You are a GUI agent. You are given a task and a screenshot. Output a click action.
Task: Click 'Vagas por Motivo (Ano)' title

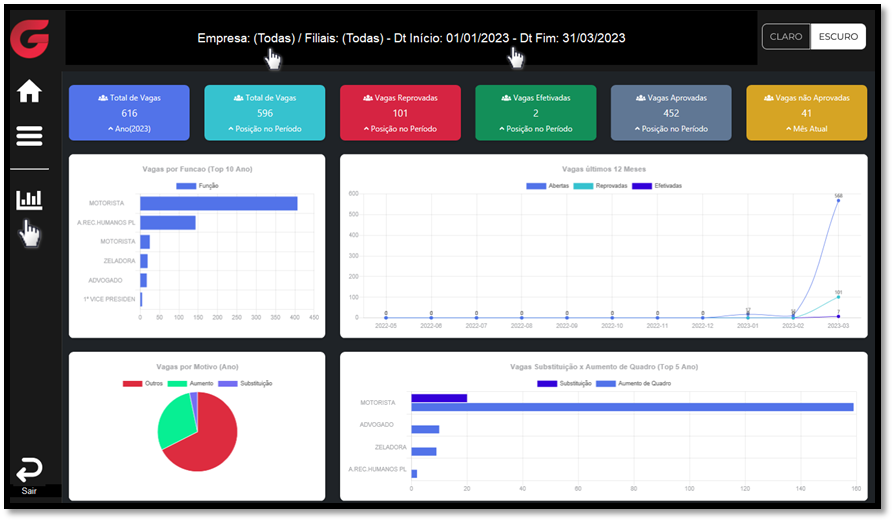tap(197, 367)
